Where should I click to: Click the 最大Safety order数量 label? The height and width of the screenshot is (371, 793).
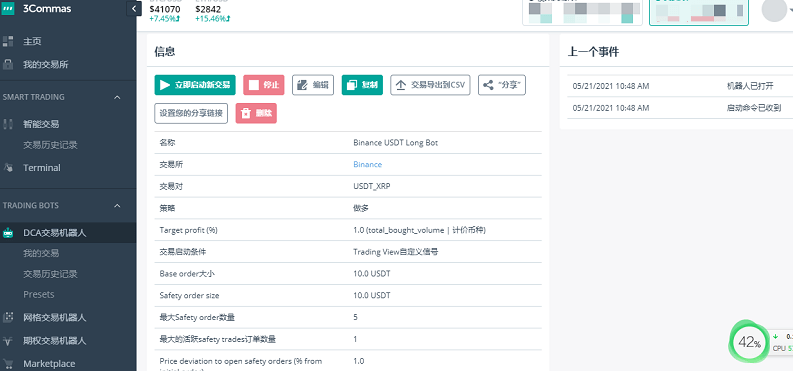pyautogui.click(x=197, y=317)
